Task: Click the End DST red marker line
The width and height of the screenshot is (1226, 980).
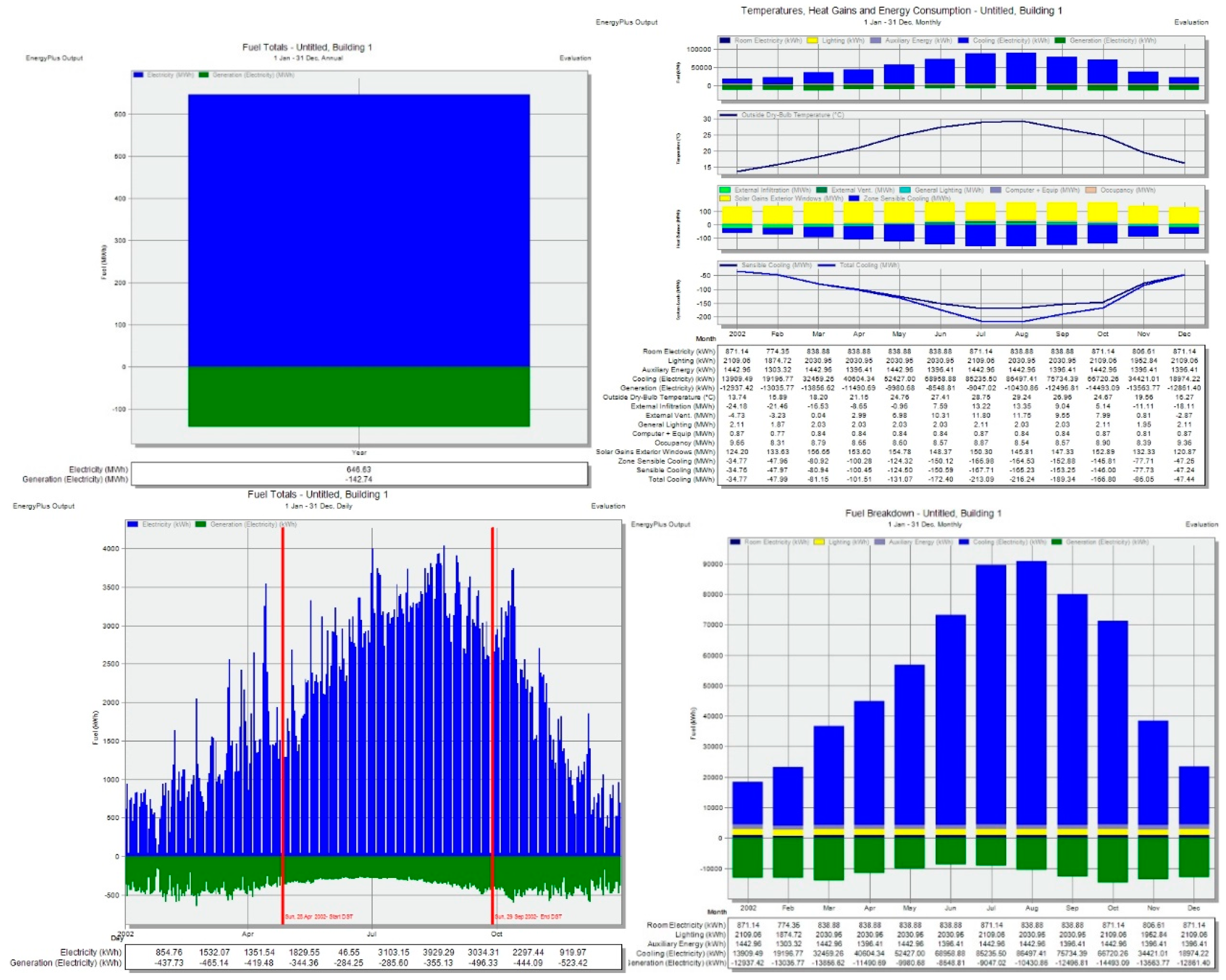Action: [x=493, y=711]
